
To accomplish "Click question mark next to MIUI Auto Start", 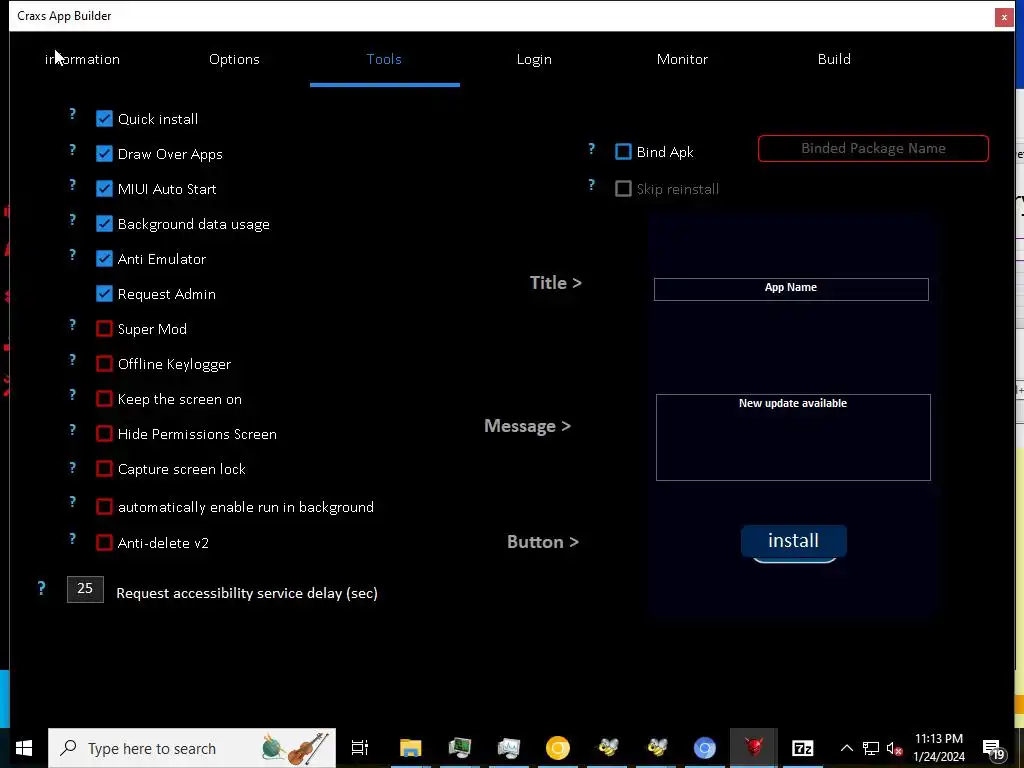I will point(72,185).
